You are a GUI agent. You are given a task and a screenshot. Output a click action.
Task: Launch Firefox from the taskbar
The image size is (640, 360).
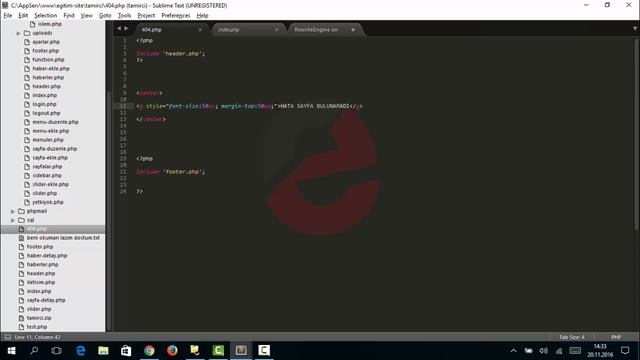point(172,351)
